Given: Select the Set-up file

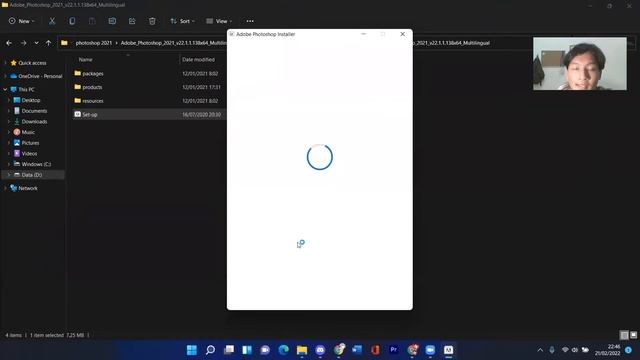Looking at the screenshot, I should [89, 115].
